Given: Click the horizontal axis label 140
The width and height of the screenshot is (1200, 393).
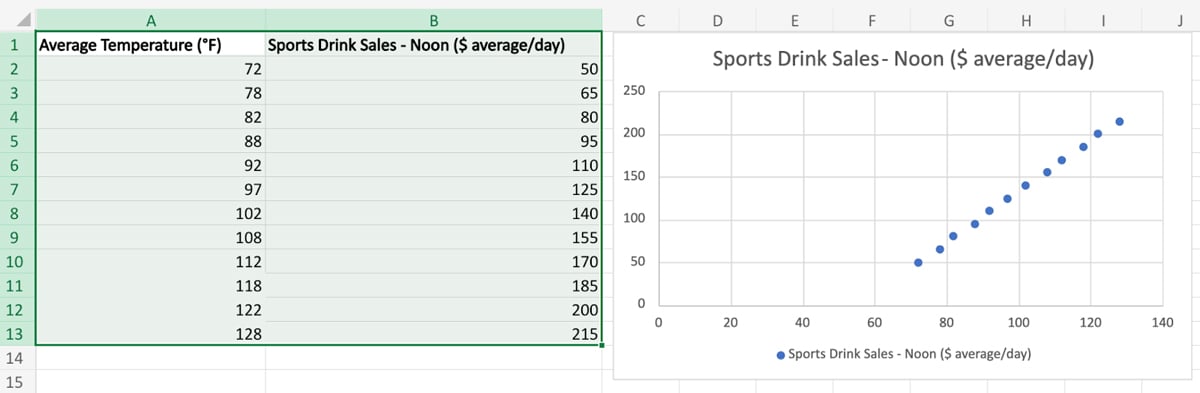Looking at the screenshot, I should click(1162, 322).
